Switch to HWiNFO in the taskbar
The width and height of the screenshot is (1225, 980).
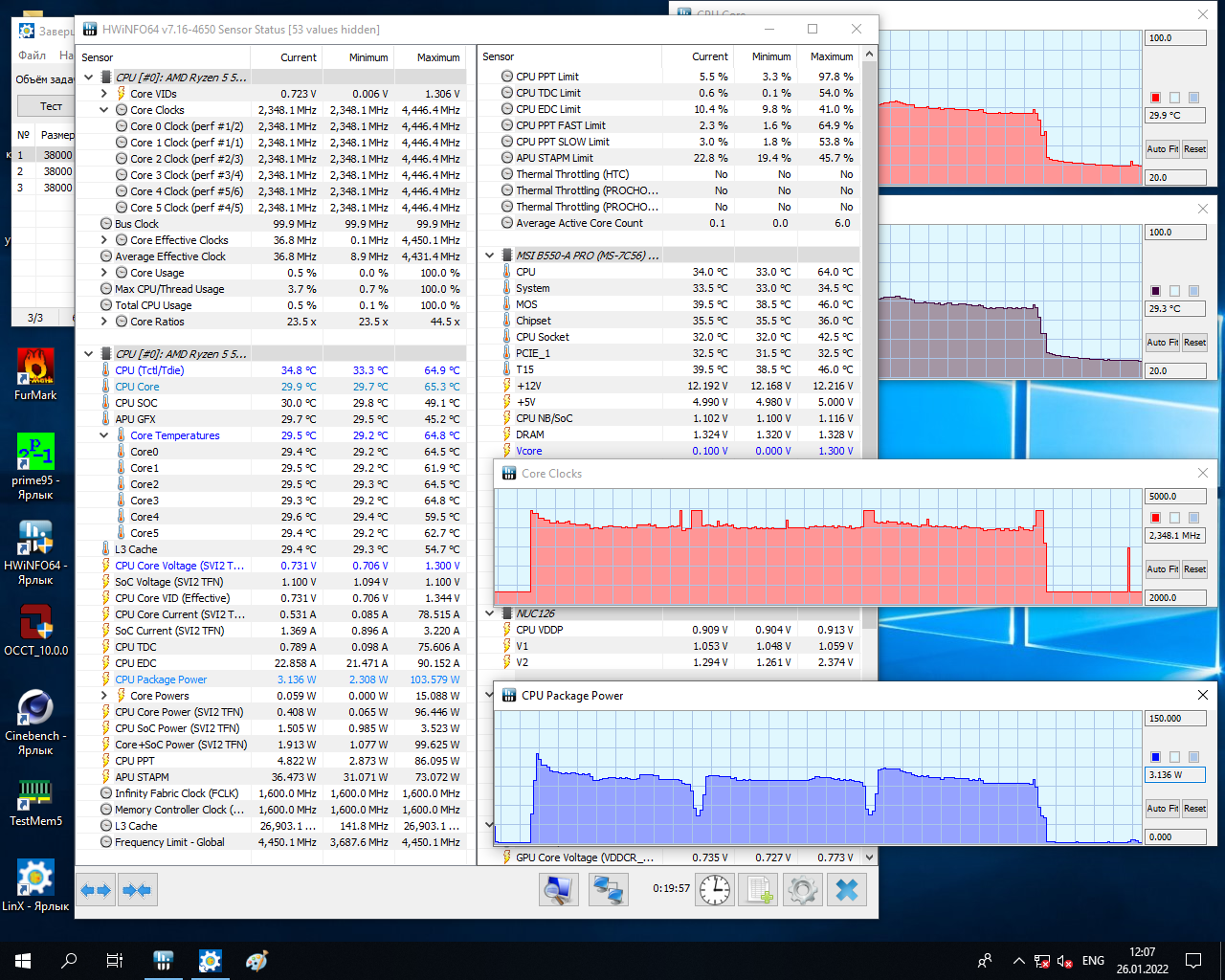(x=164, y=961)
